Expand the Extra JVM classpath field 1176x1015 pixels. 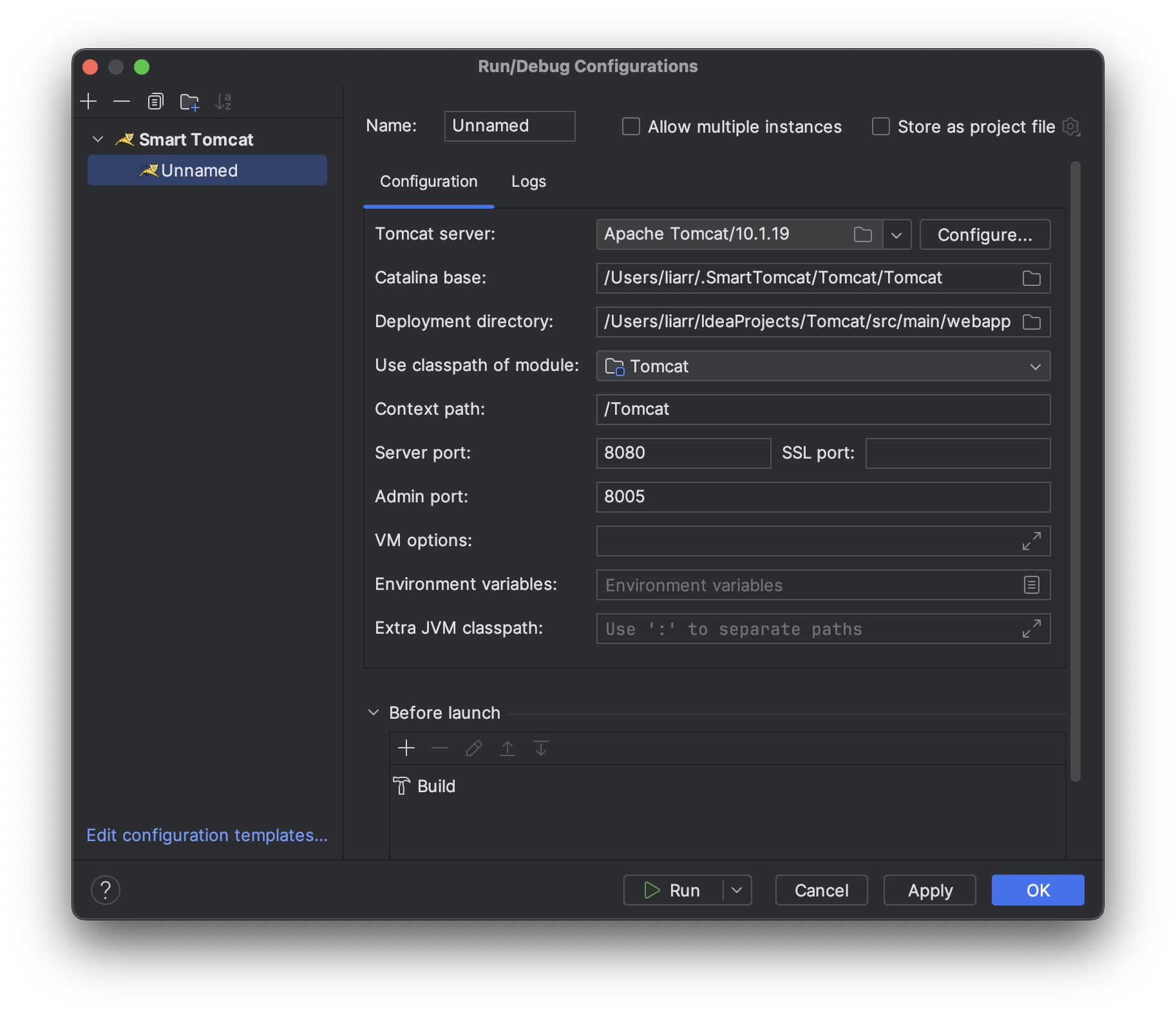point(1031,629)
